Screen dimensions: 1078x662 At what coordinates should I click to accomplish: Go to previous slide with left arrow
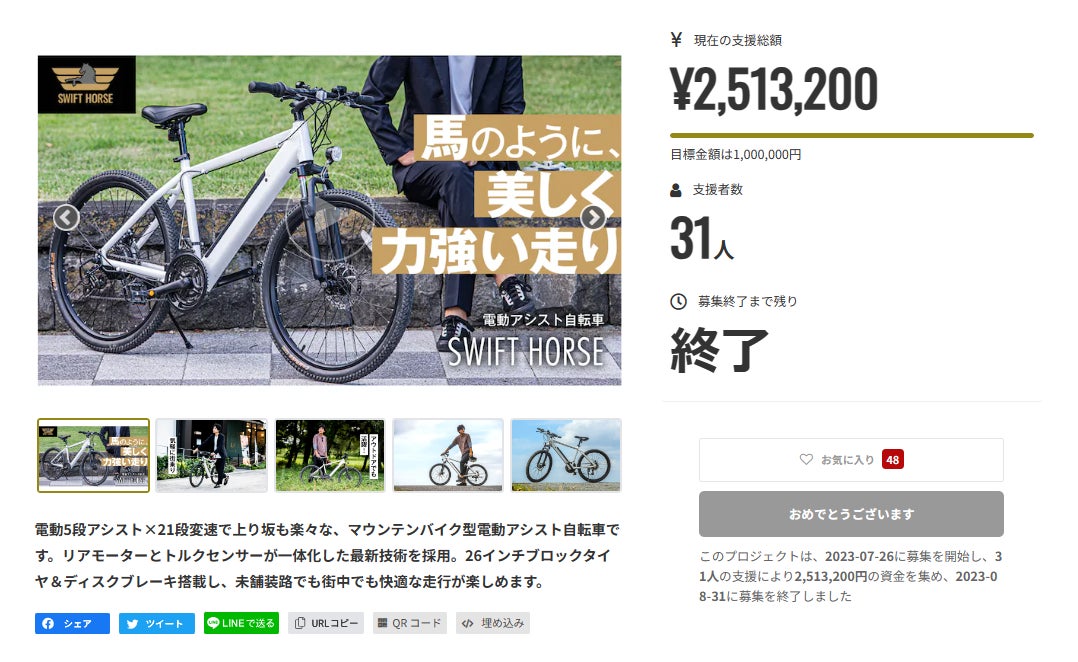pos(66,217)
